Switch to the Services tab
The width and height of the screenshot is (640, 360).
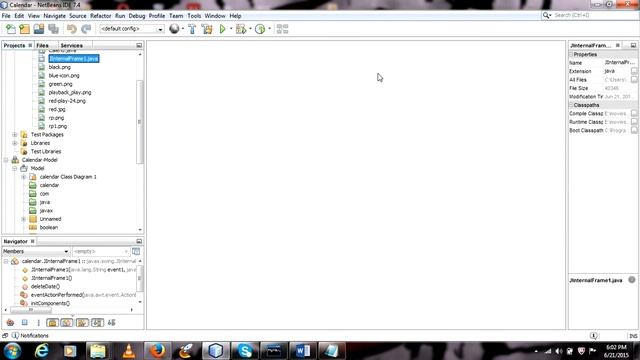tap(71, 45)
